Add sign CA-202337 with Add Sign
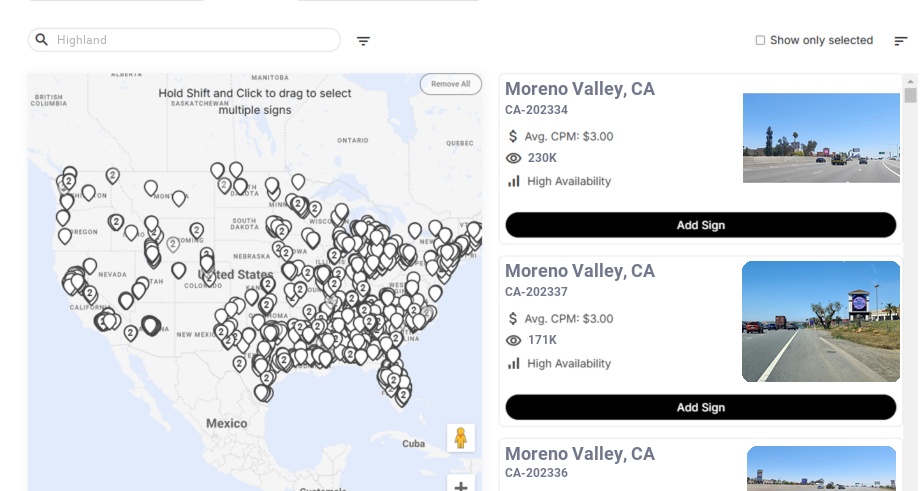This screenshot has width=920, height=491. (x=700, y=407)
